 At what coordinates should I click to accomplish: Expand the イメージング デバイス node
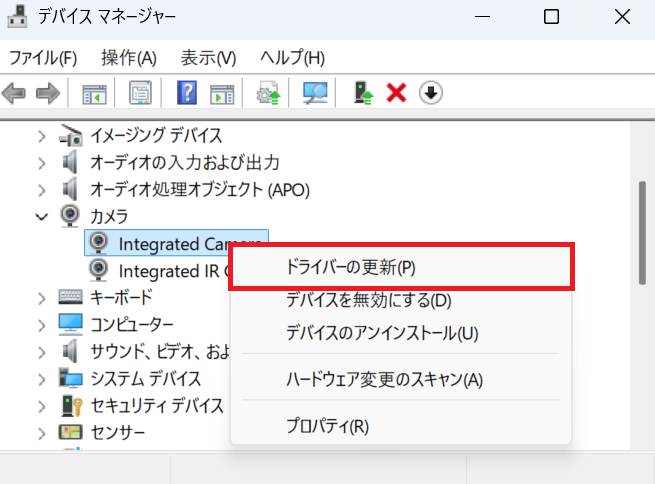pos(41,136)
